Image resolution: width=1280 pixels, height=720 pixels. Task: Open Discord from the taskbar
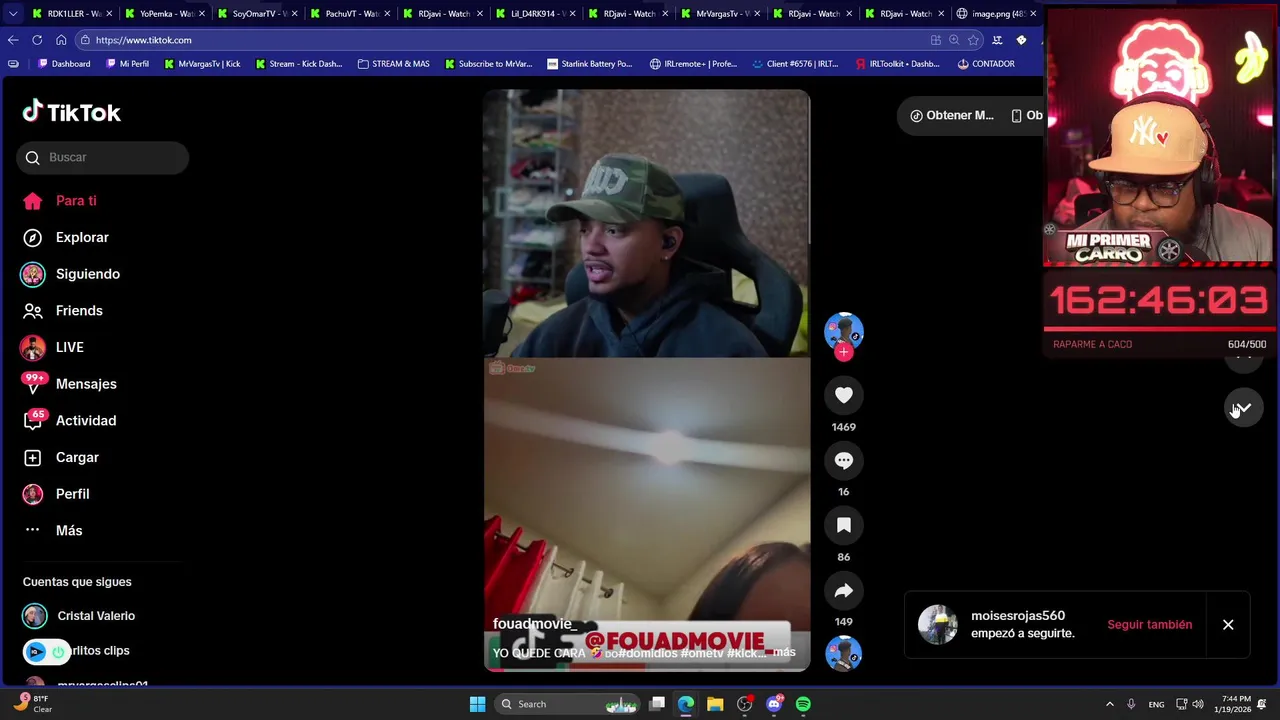point(774,704)
